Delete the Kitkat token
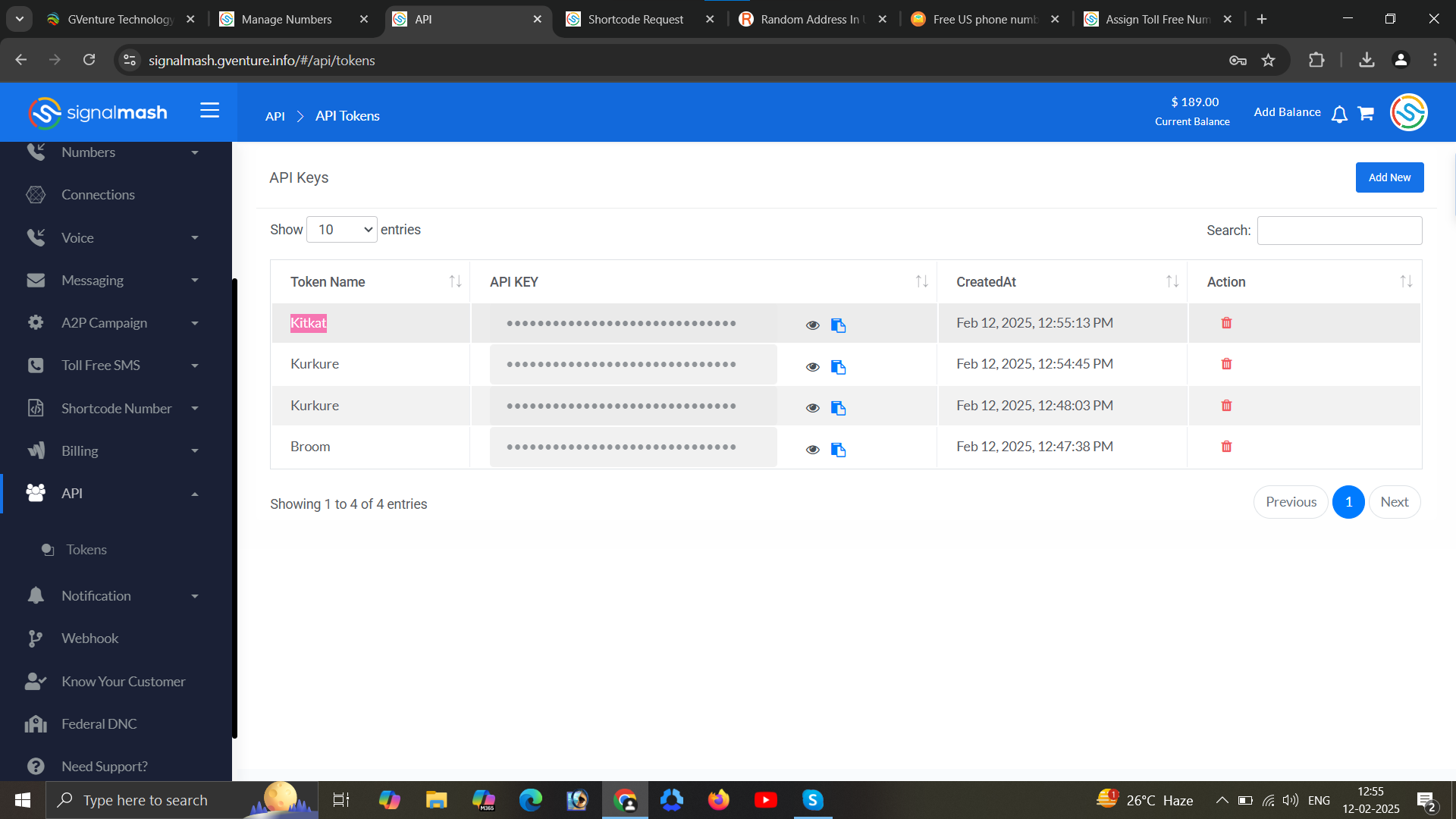Image resolution: width=1456 pixels, height=819 pixels. pos(1226,323)
